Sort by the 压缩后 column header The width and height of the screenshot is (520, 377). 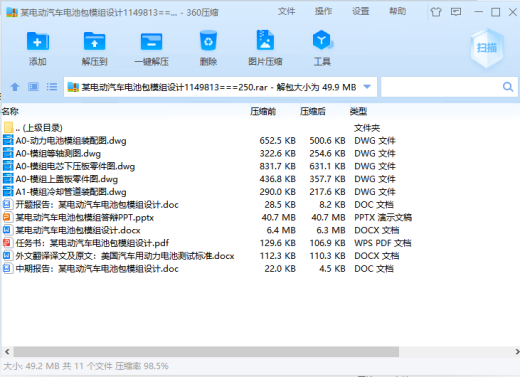313,111
